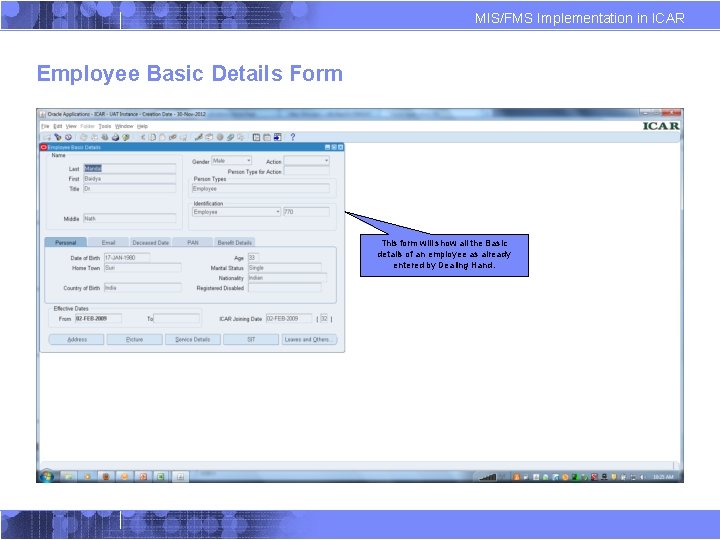Open the File menu
Viewport: 720px width, 540px height.
click(x=45, y=126)
